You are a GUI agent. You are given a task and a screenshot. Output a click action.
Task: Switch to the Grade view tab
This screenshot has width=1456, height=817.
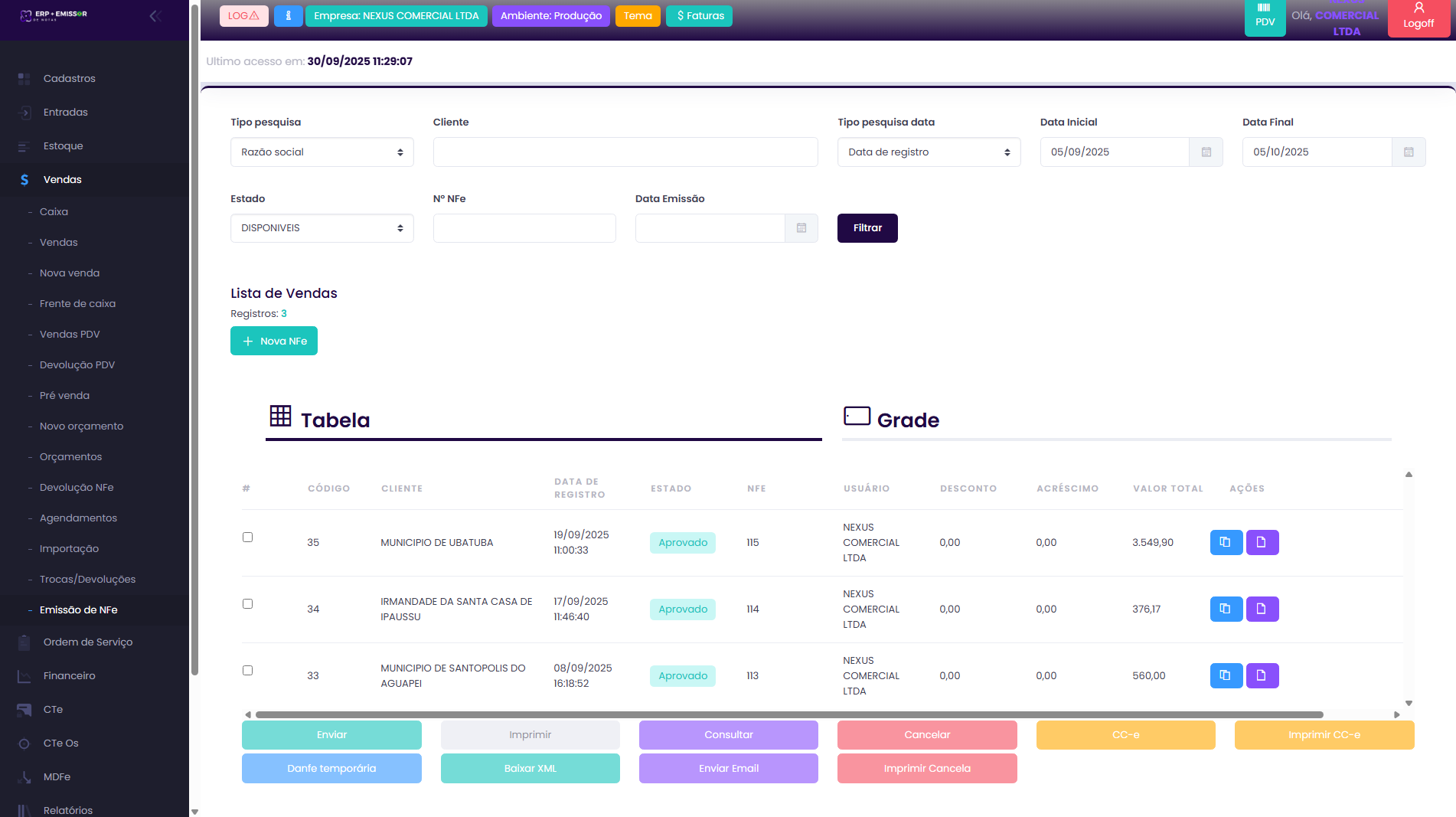coord(907,420)
